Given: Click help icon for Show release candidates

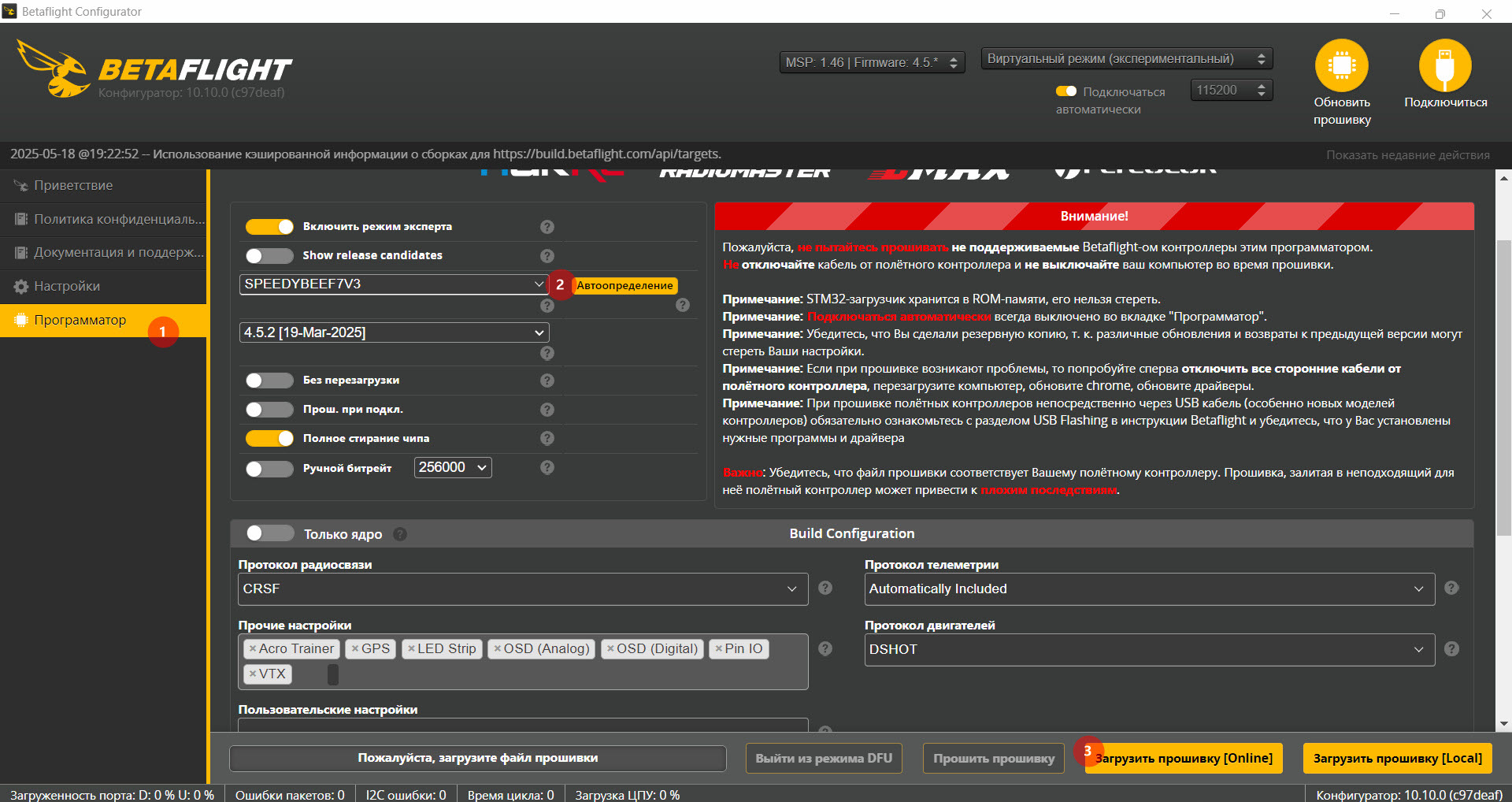Looking at the screenshot, I should [x=547, y=256].
